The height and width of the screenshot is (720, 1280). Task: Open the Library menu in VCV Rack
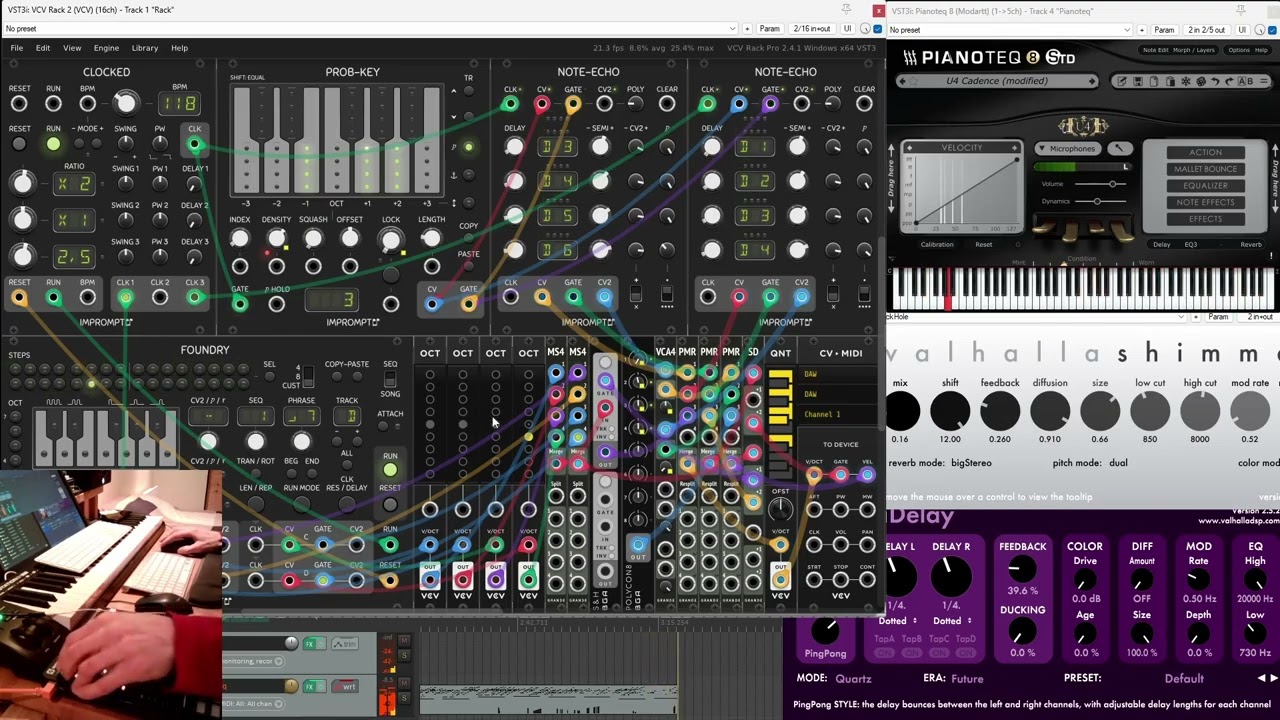click(145, 48)
